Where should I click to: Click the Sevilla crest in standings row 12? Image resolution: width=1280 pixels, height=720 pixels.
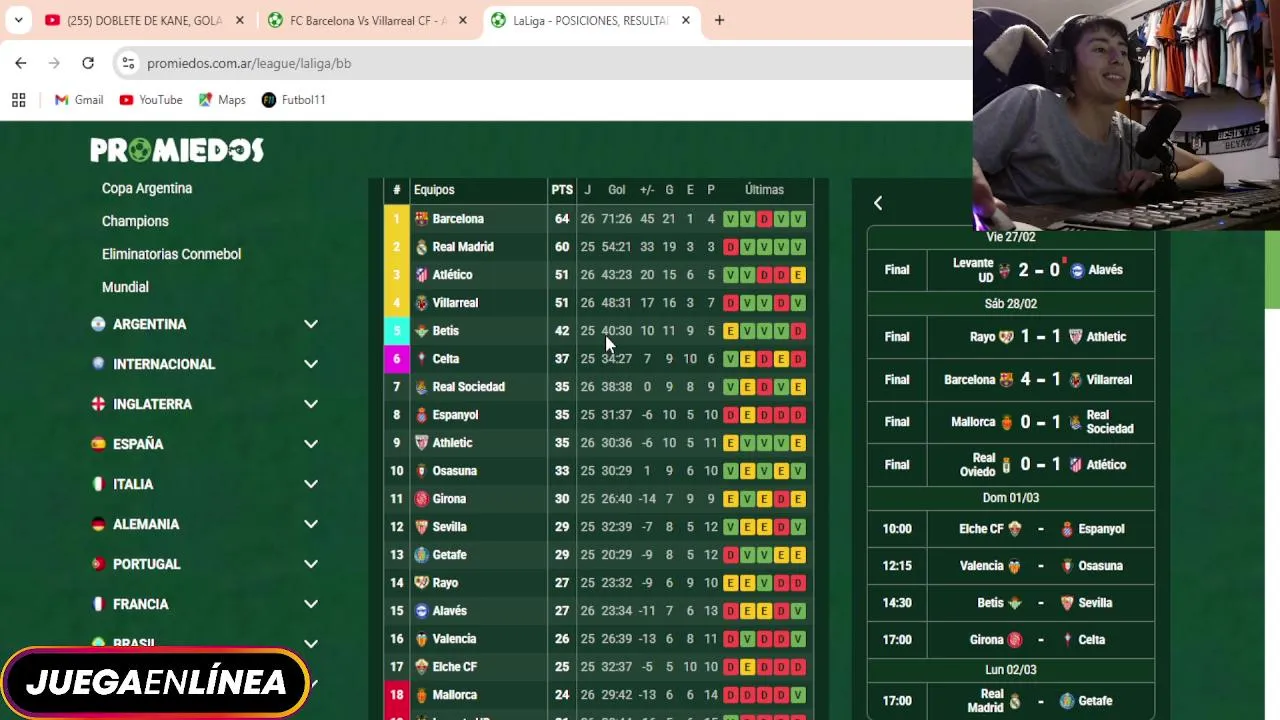[x=421, y=527]
